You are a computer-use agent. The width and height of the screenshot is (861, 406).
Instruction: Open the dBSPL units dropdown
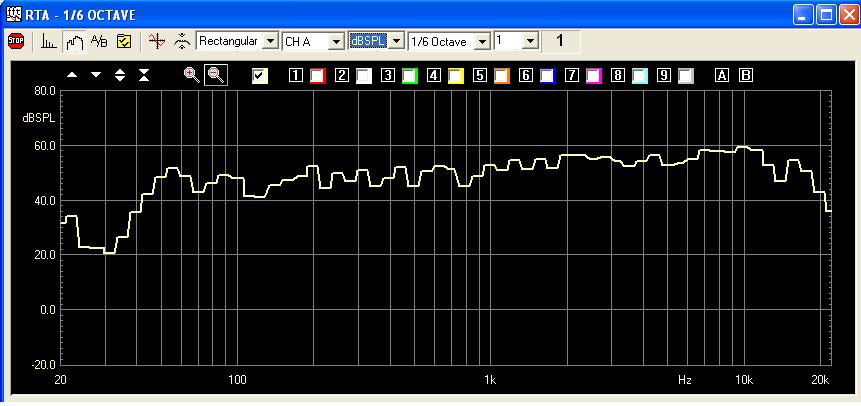(396, 41)
